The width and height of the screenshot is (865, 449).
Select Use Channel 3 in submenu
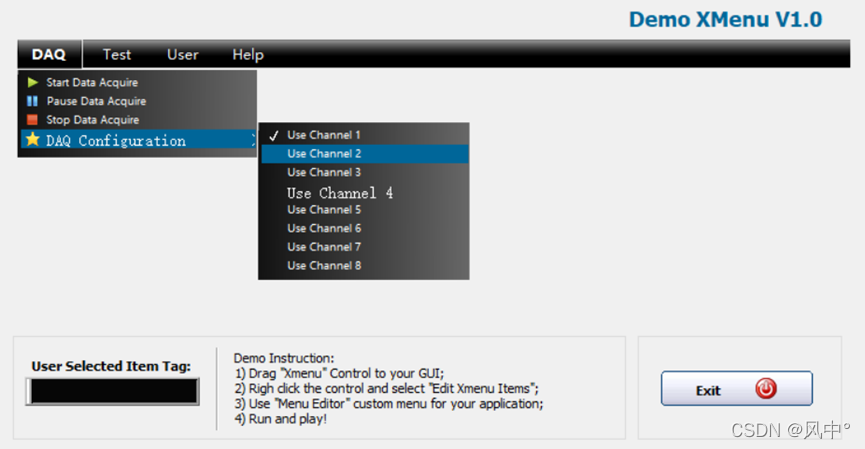click(x=365, y=173)
